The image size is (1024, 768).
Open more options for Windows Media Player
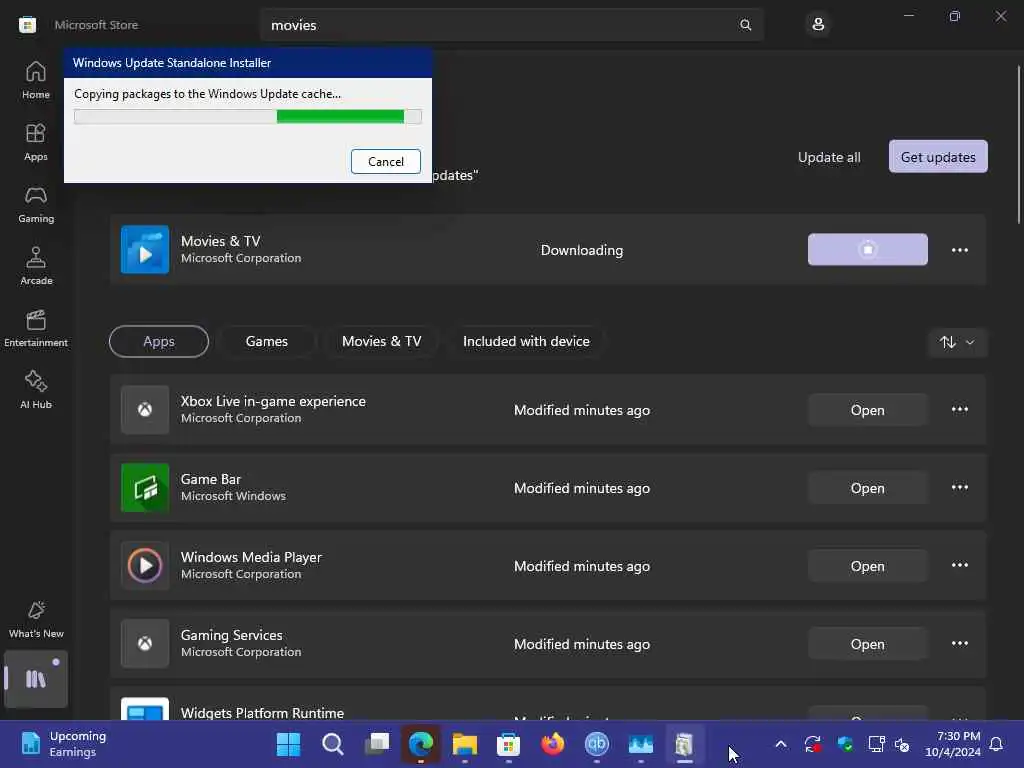959,565
